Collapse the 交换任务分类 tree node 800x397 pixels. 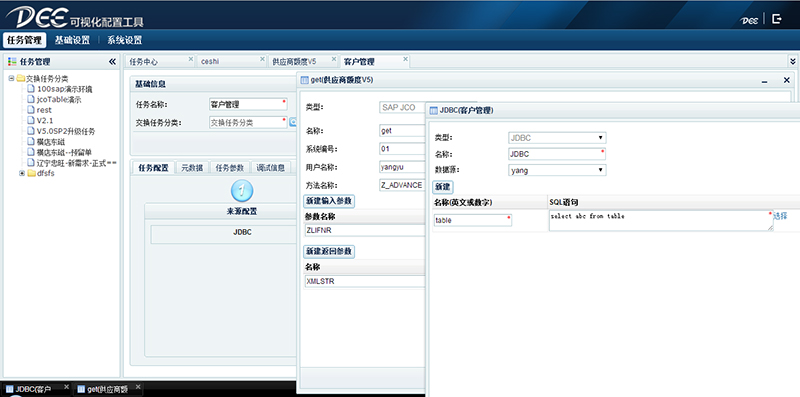click(11, 79)
